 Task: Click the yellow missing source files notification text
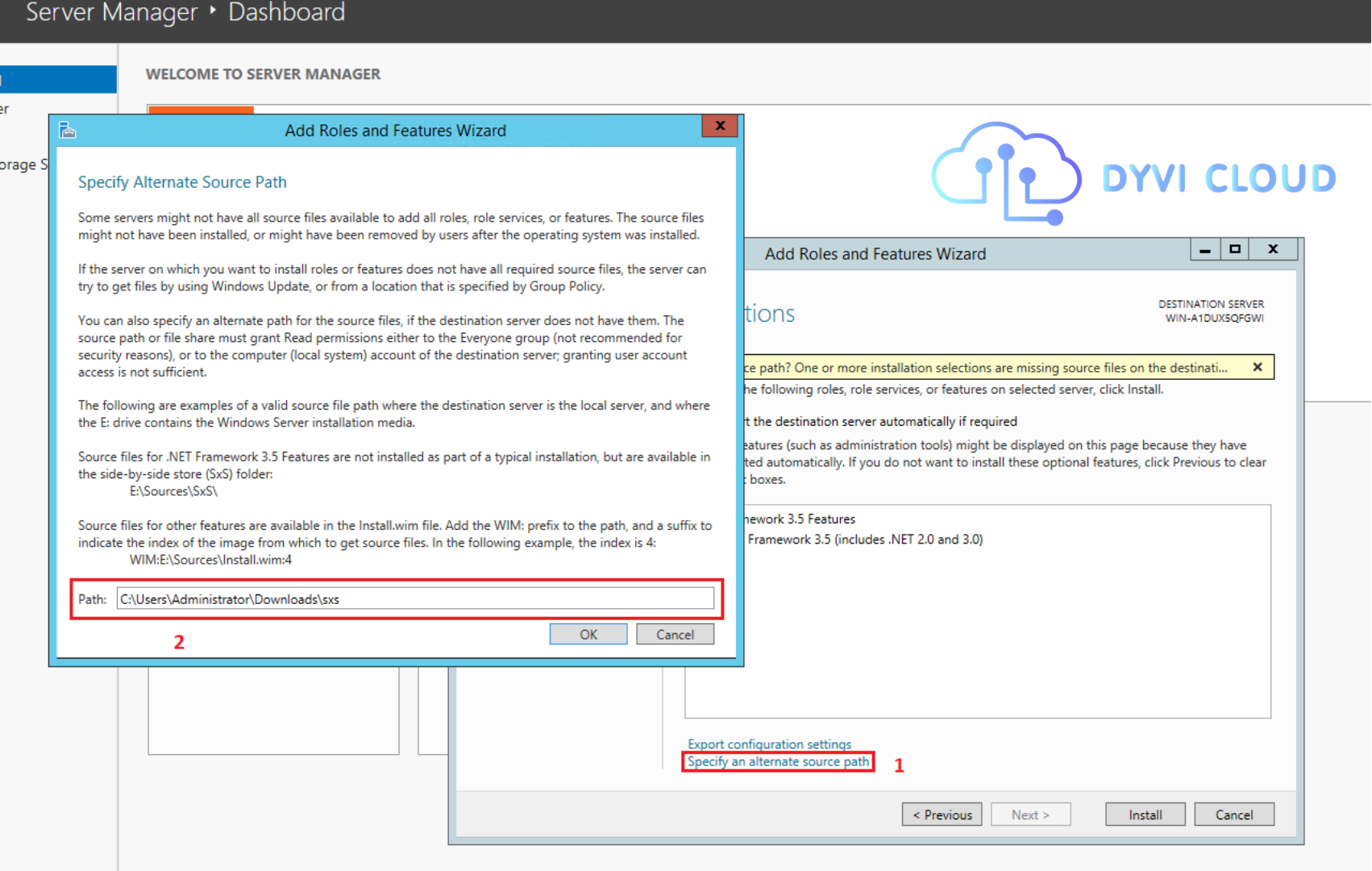985,368
